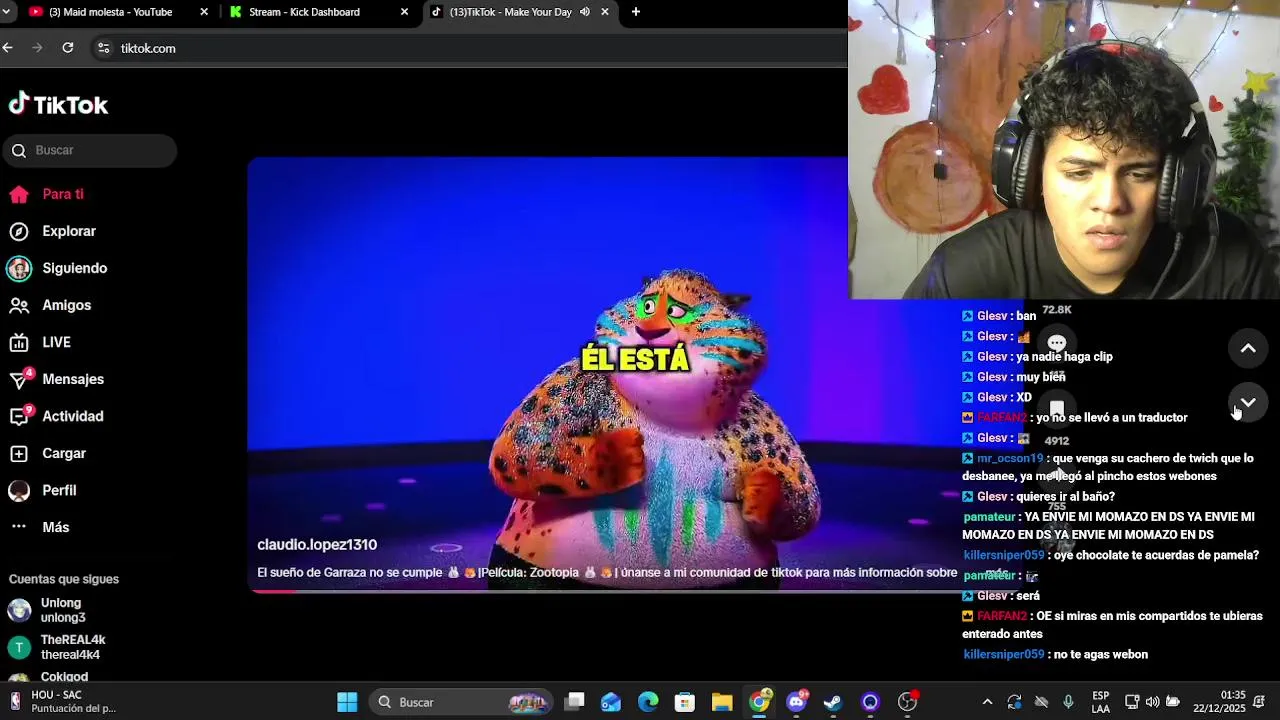This screenshot has height=720, width=1280.
Task: Open volume control in system tray
Action: (x=1152, y=702)
